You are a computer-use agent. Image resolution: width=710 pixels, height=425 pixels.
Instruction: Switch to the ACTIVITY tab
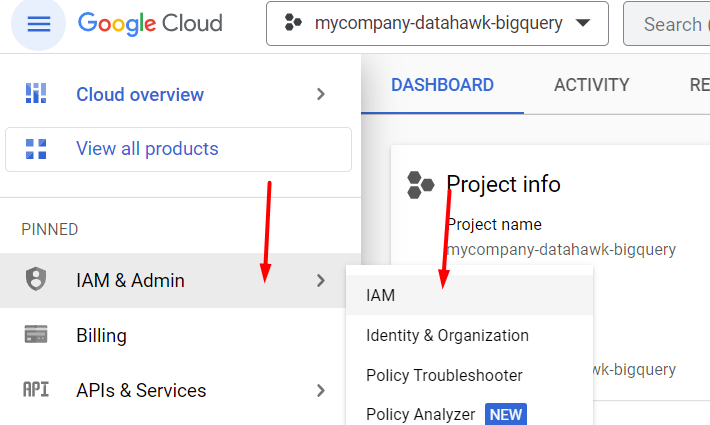click(591, 85)
